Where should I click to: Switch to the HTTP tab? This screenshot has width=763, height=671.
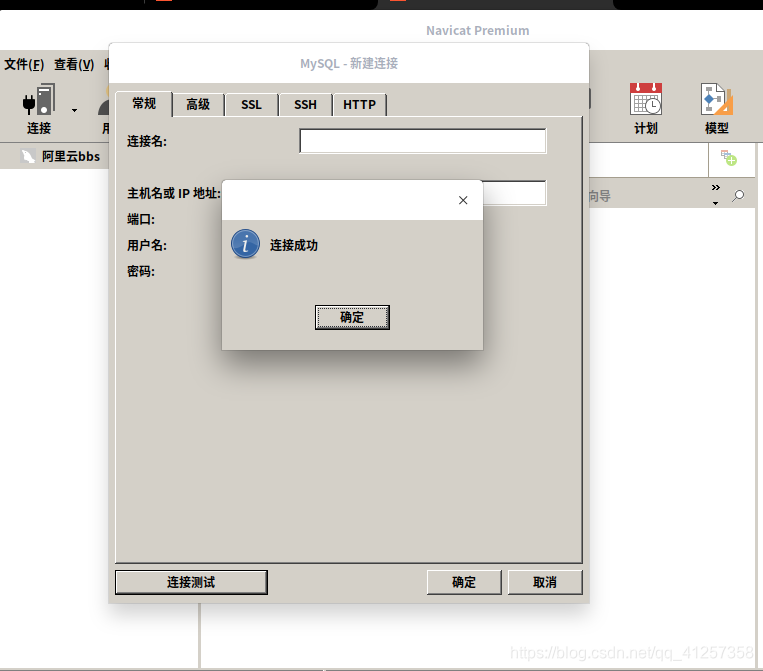click(360, 105)
